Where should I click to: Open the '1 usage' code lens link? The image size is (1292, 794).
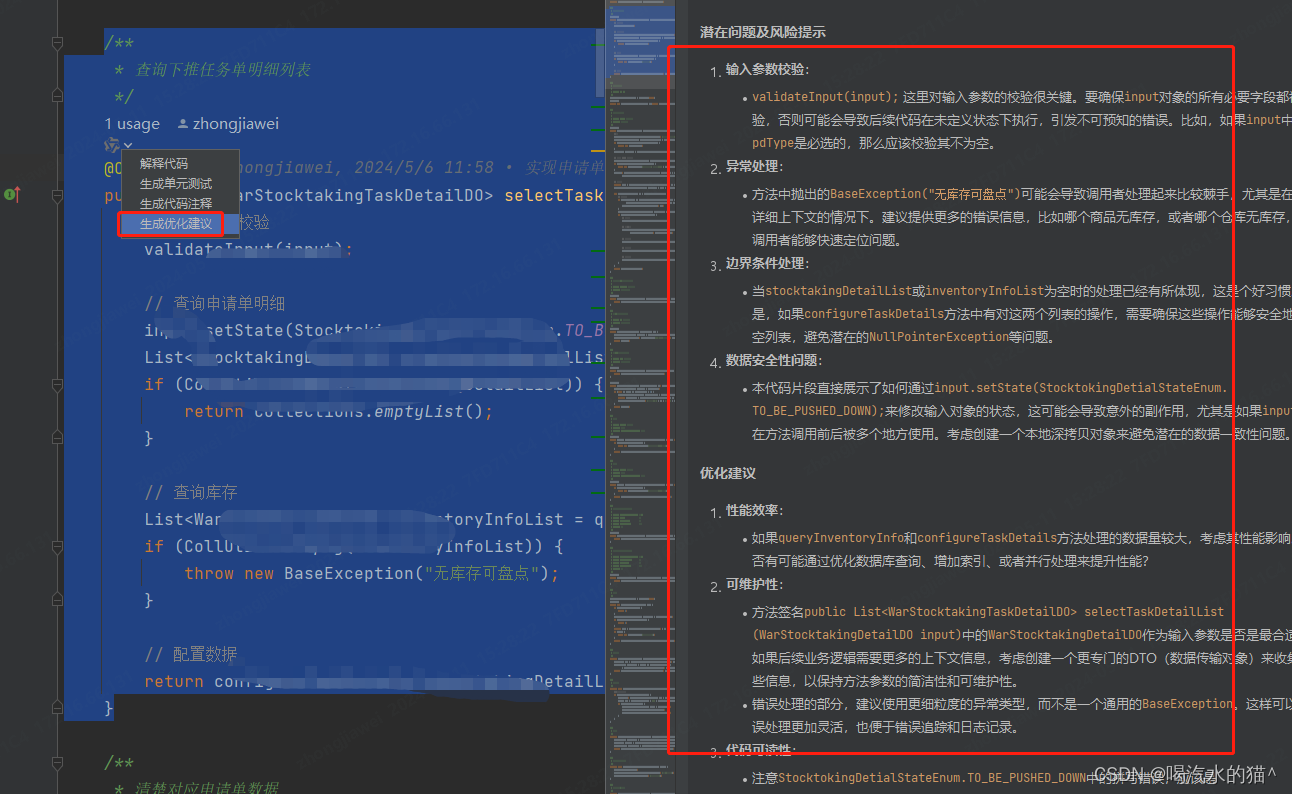[x=132, y=124]
